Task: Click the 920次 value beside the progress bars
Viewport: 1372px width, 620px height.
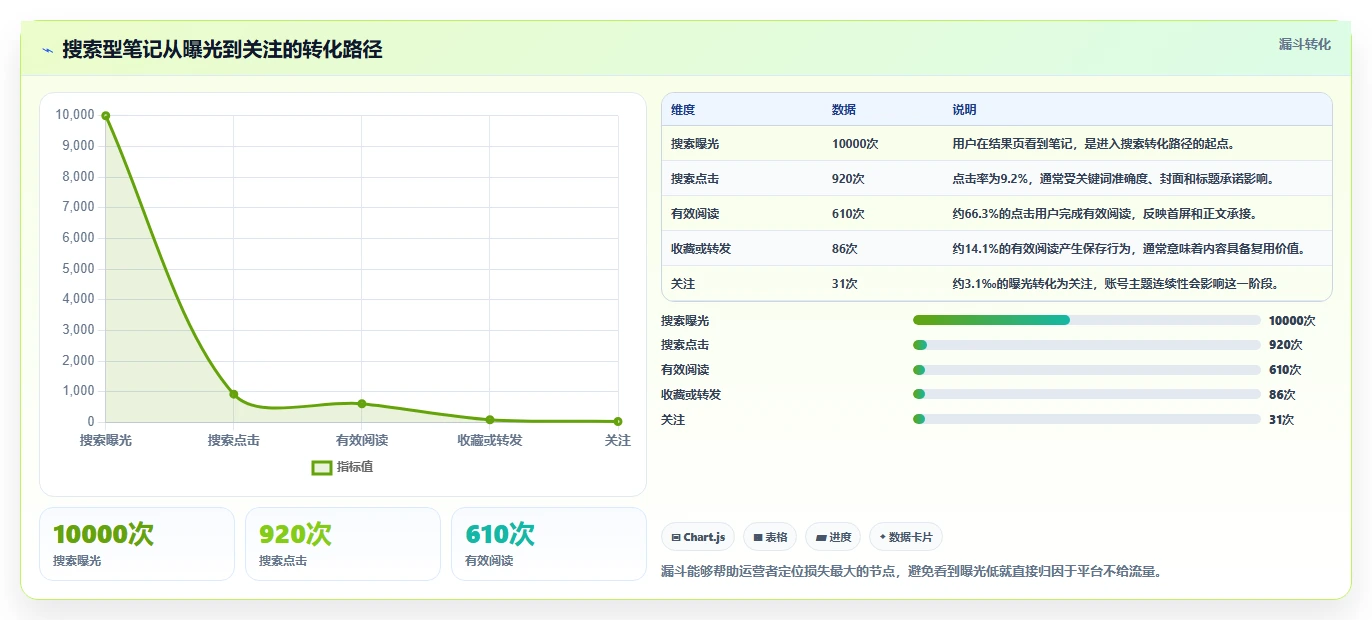Action: pyautogui.click(x=1286, y=345)
